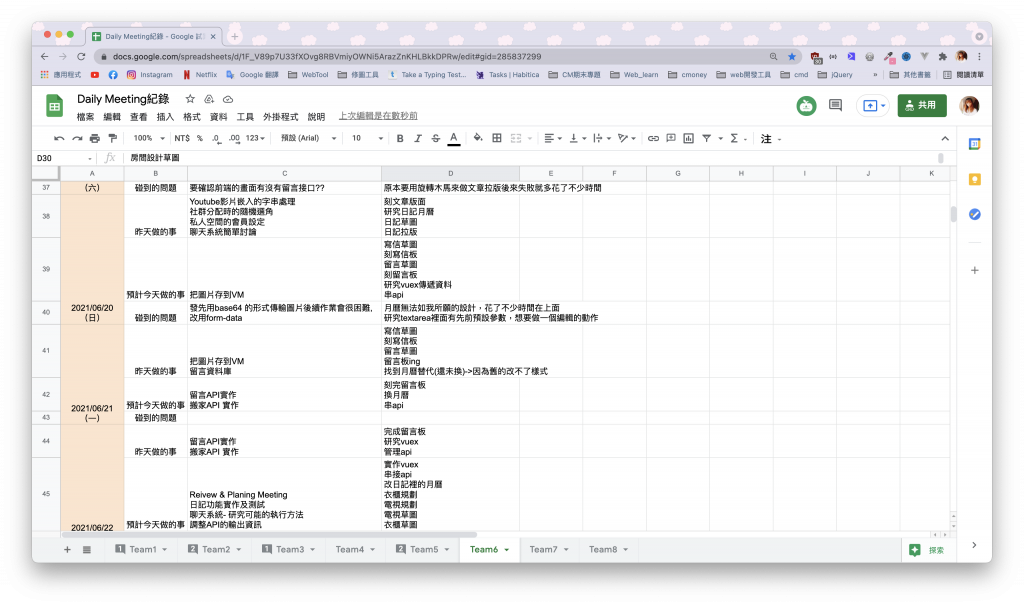
Task: Format as NT$ currency
Action: click(182, 139)
